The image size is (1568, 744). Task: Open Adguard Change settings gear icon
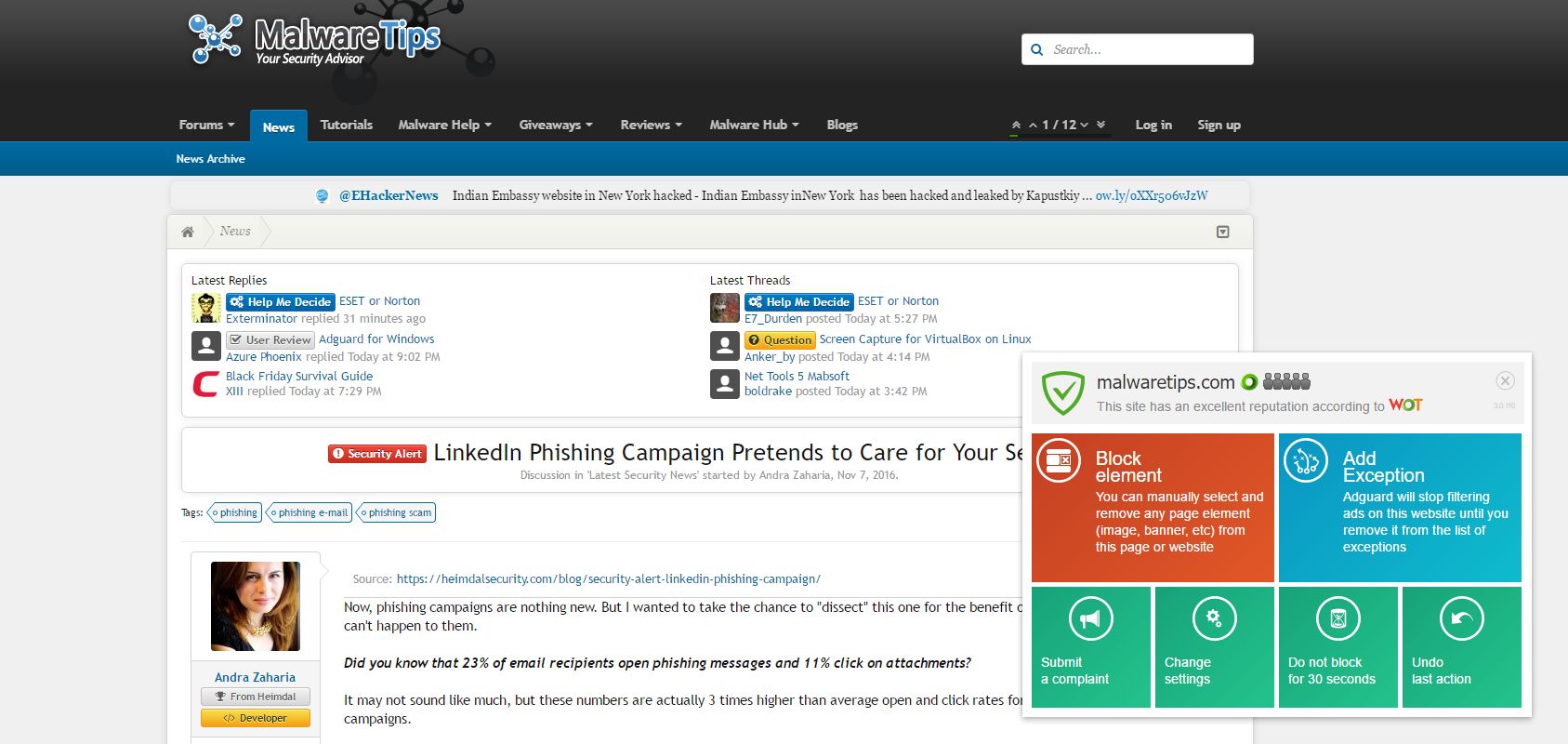[x=1214, y=618]
